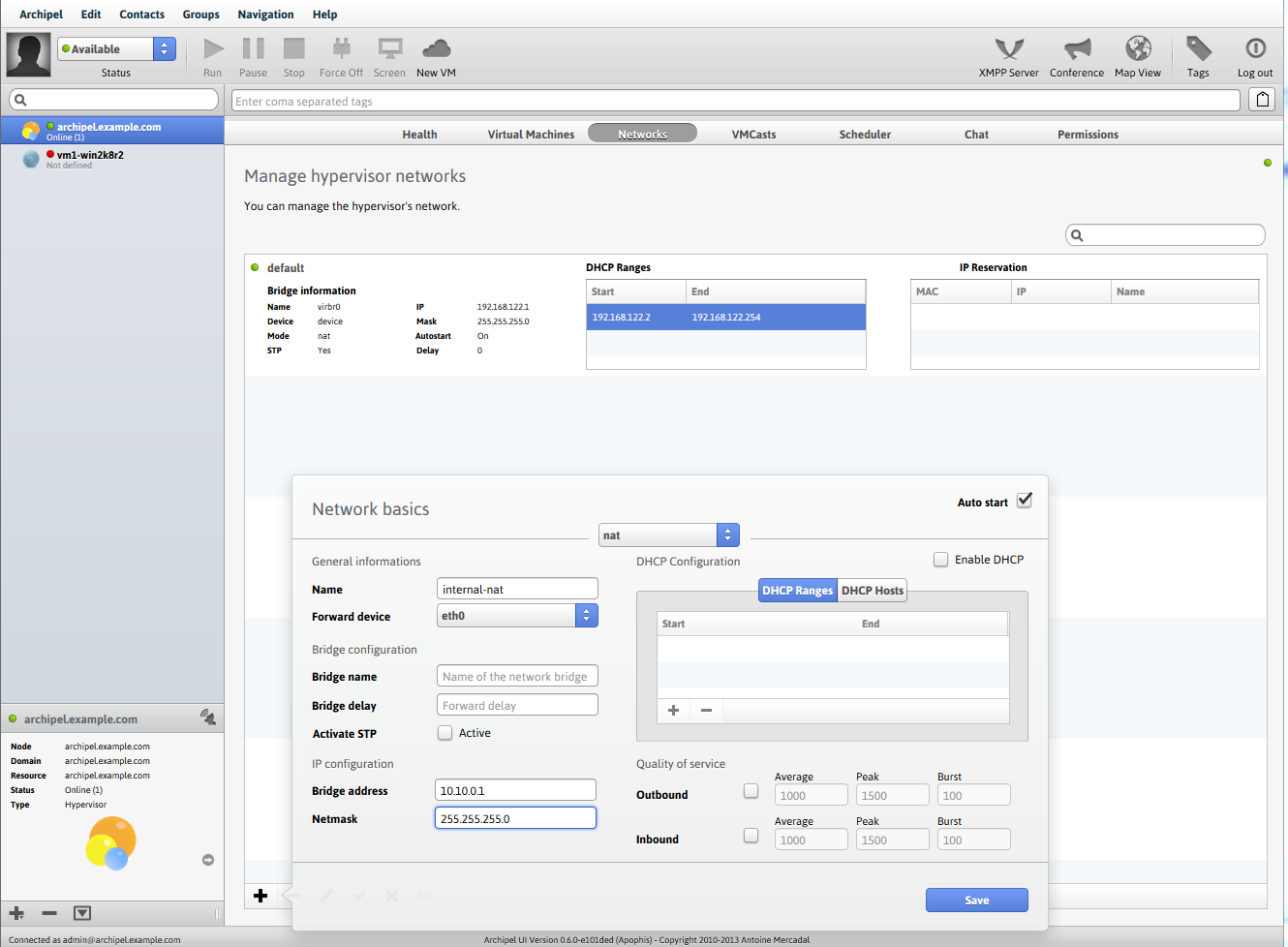Screen dimensions: 1288x947
Task: Enable the Inbound QoS checkbox
Action: click(751, 836)
